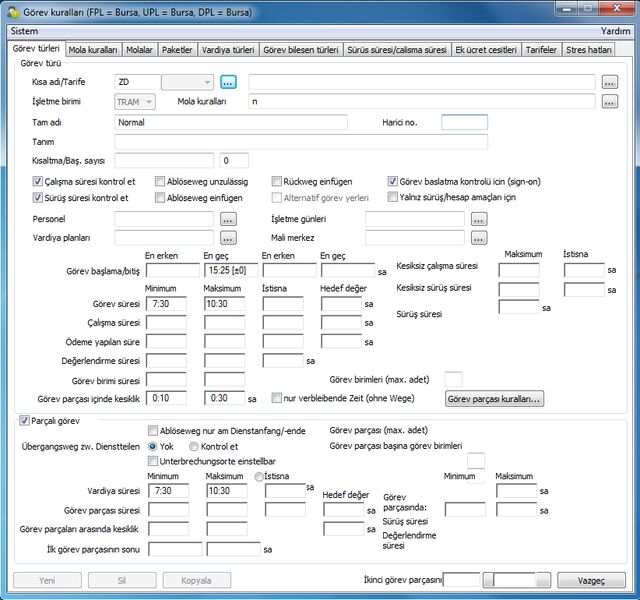Click the Tam adı field showing Normal
Screen dimensions: 640x600
coord(231,122)
